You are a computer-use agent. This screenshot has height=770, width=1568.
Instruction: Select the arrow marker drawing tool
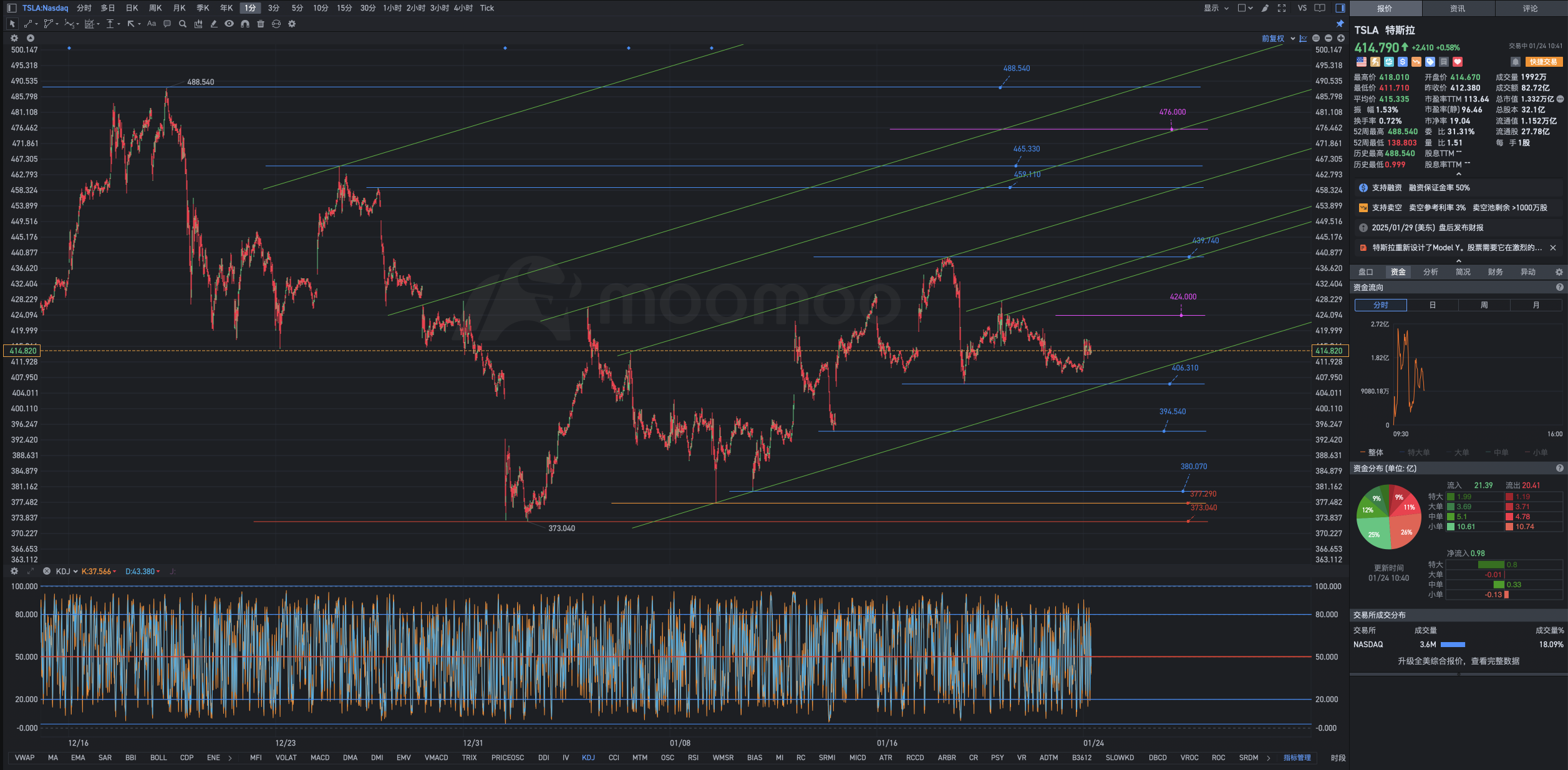(x=131, y=24)
